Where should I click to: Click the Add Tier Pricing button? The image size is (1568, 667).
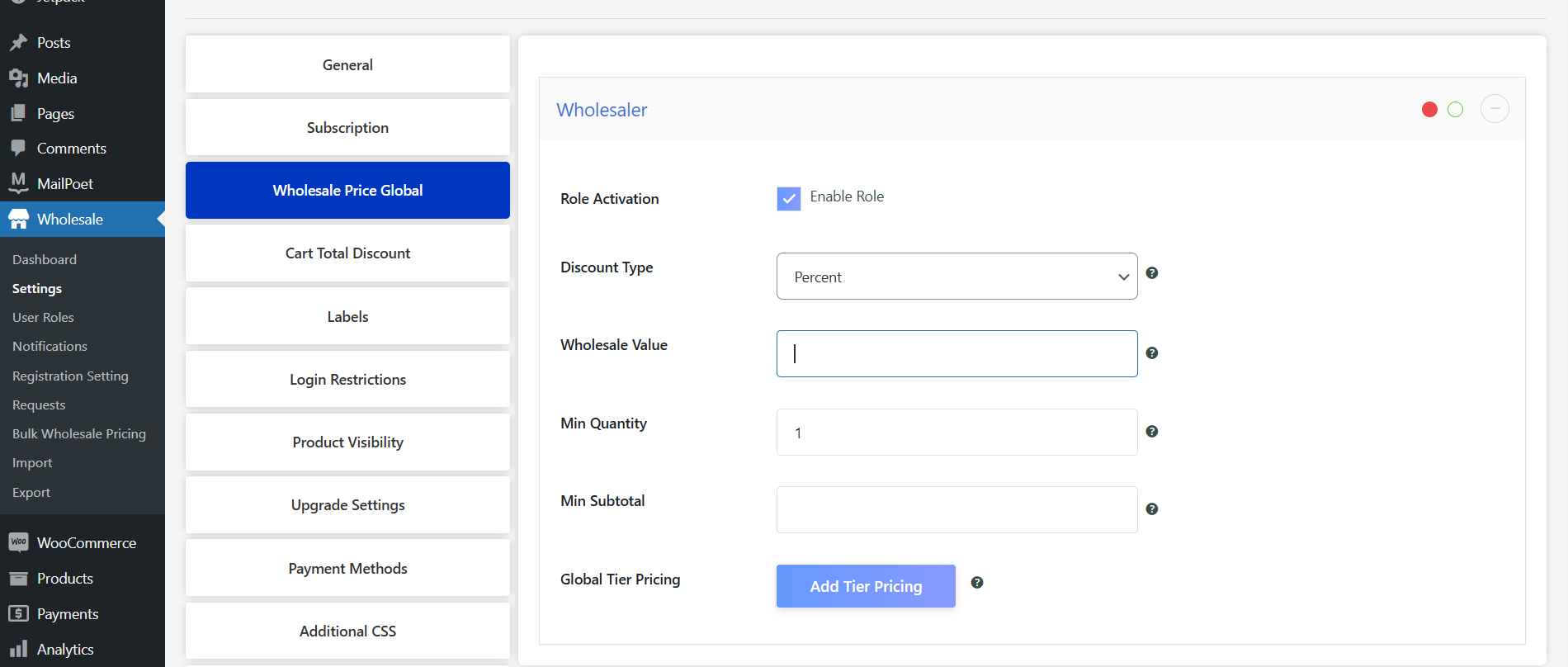(866, 586)
